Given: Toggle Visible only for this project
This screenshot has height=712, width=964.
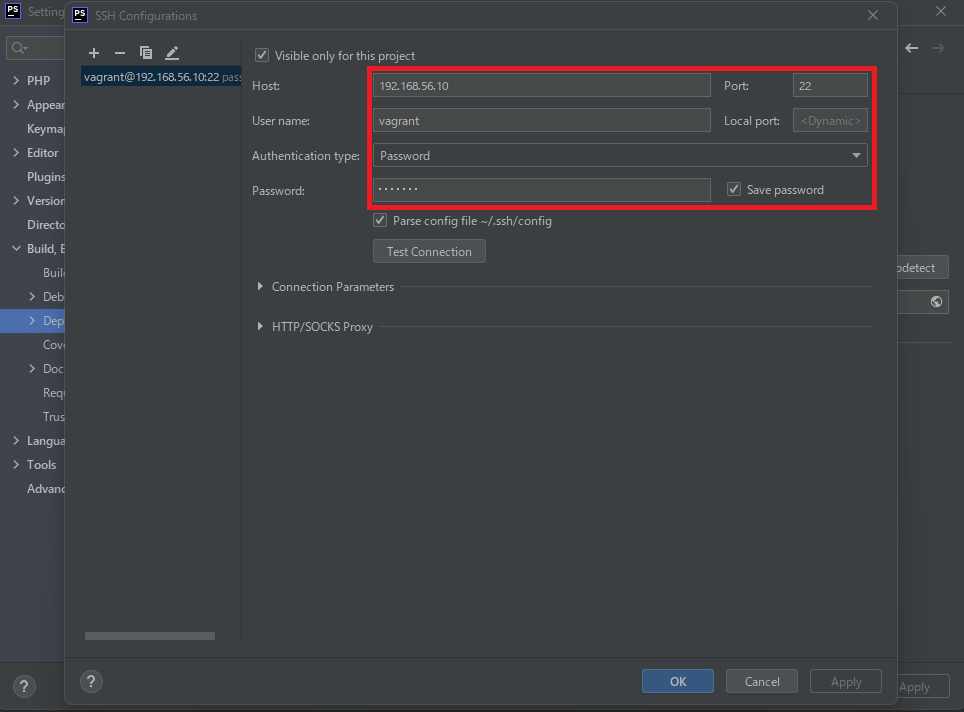Looking at the screenshot, I should coord(262,56).
